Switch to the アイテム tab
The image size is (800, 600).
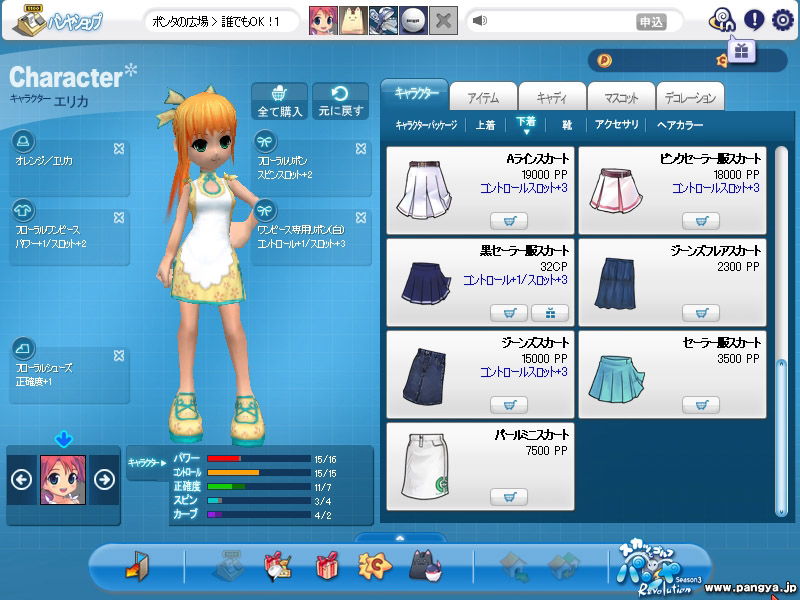(x=483, y=97)
